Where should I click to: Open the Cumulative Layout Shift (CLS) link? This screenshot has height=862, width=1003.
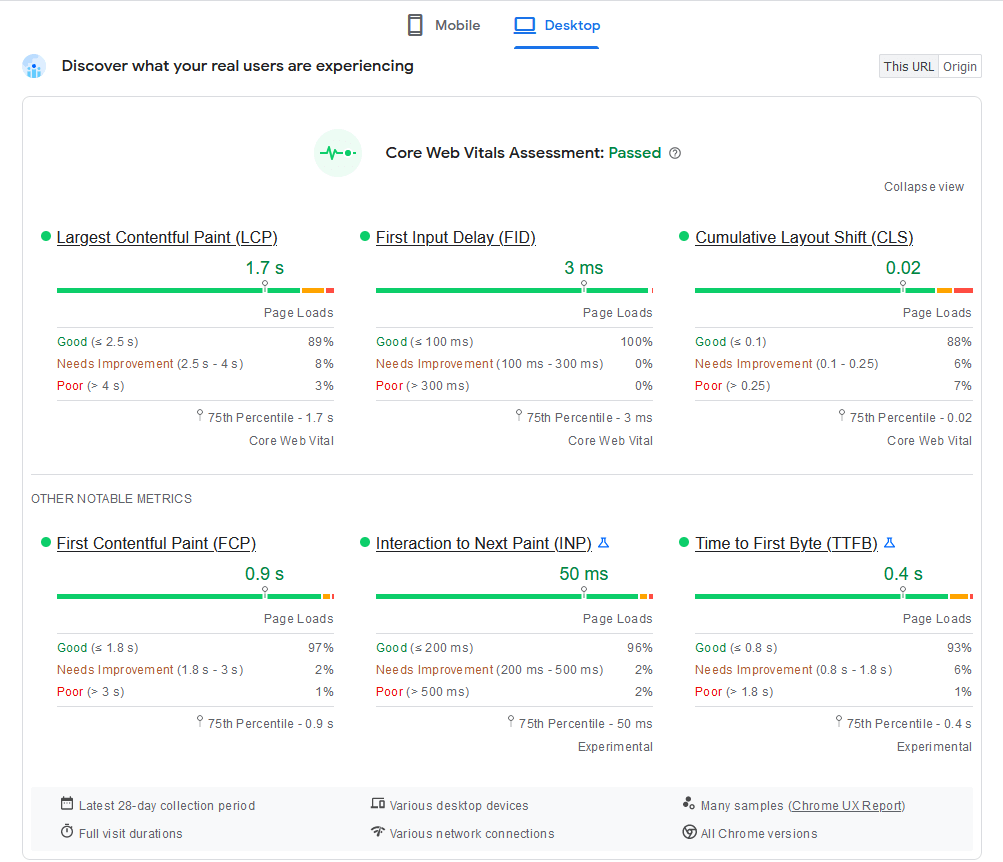pos(804,237)
